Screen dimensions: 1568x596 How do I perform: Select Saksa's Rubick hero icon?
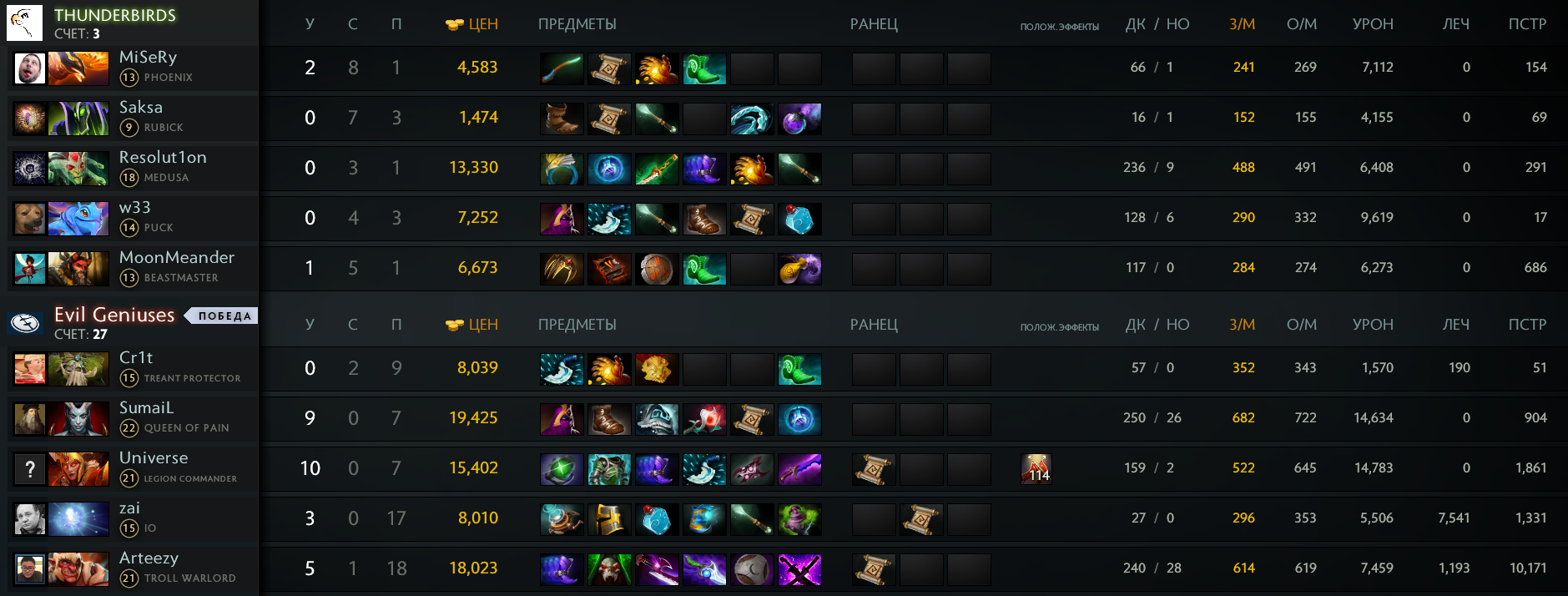(x=78, y=119)
